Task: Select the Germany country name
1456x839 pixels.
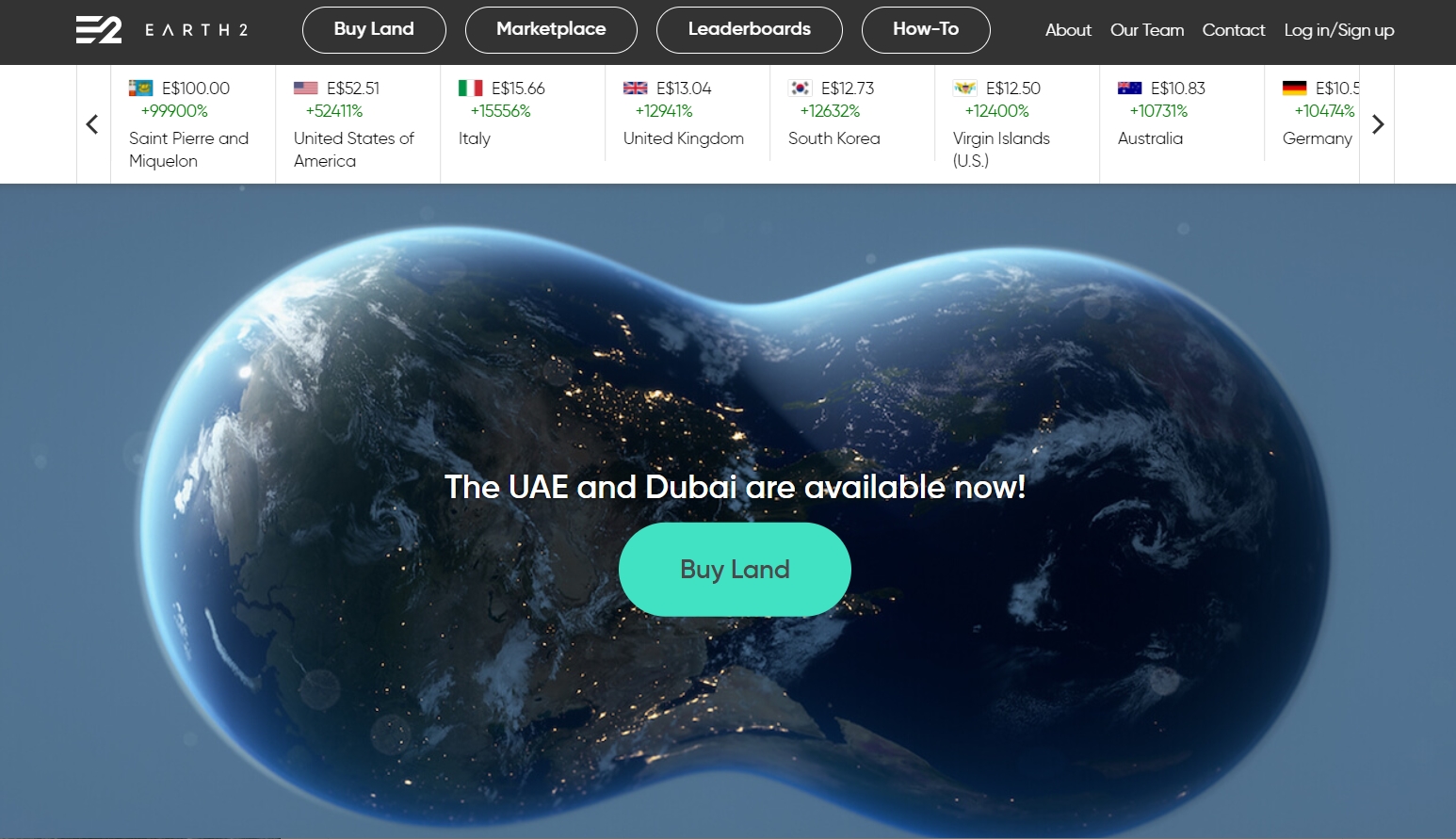Action: tap(1318, 138)
